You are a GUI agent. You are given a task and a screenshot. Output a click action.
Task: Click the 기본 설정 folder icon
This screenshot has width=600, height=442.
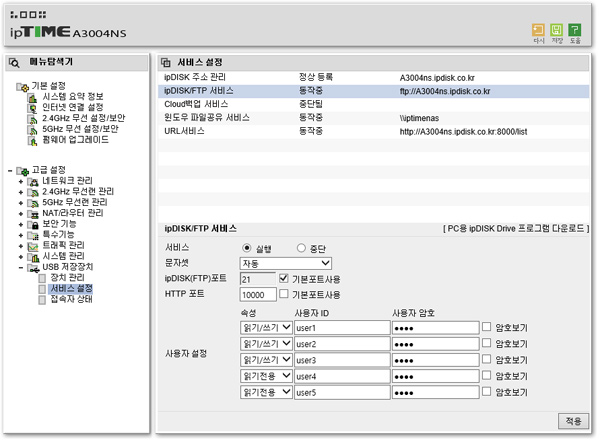click(x=22, y=87)
